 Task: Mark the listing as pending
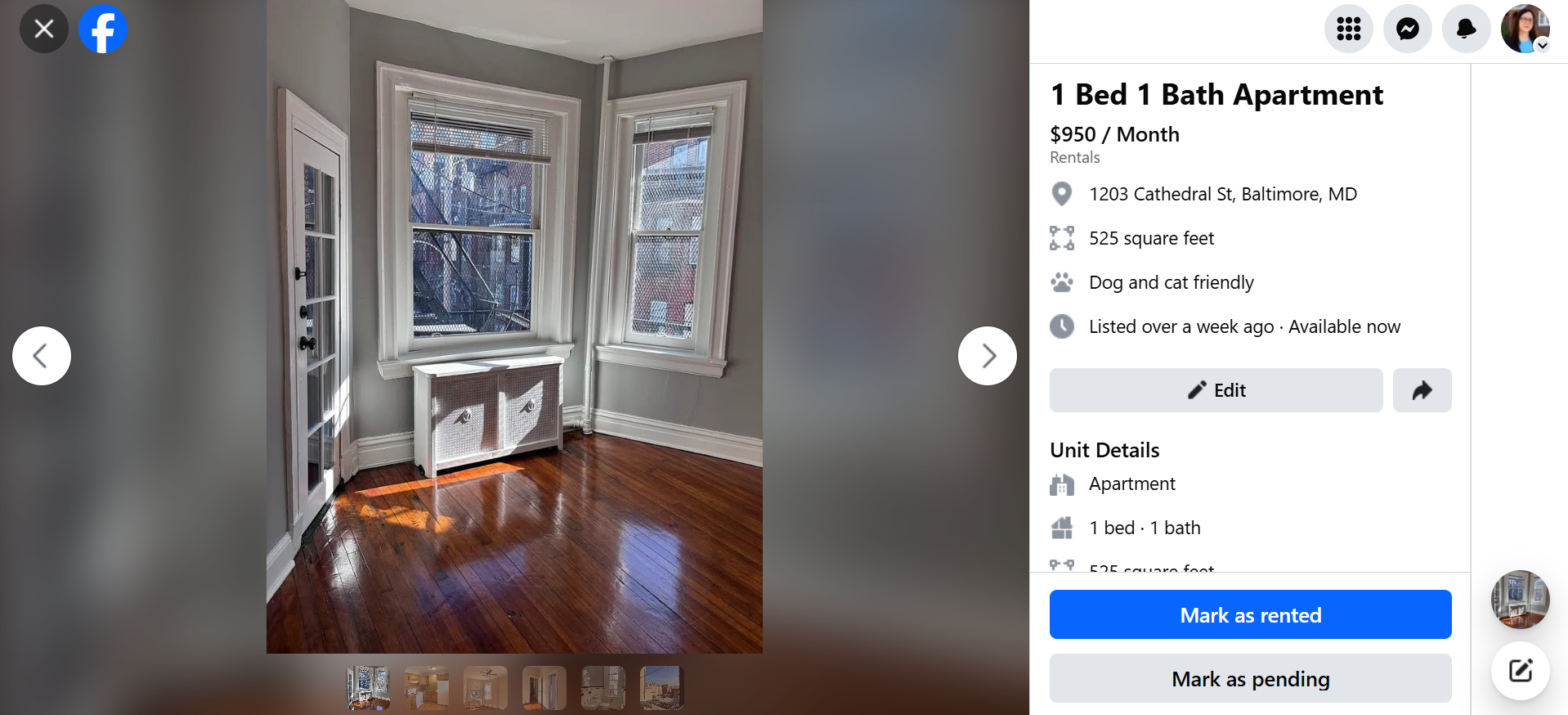point(1251,678)
